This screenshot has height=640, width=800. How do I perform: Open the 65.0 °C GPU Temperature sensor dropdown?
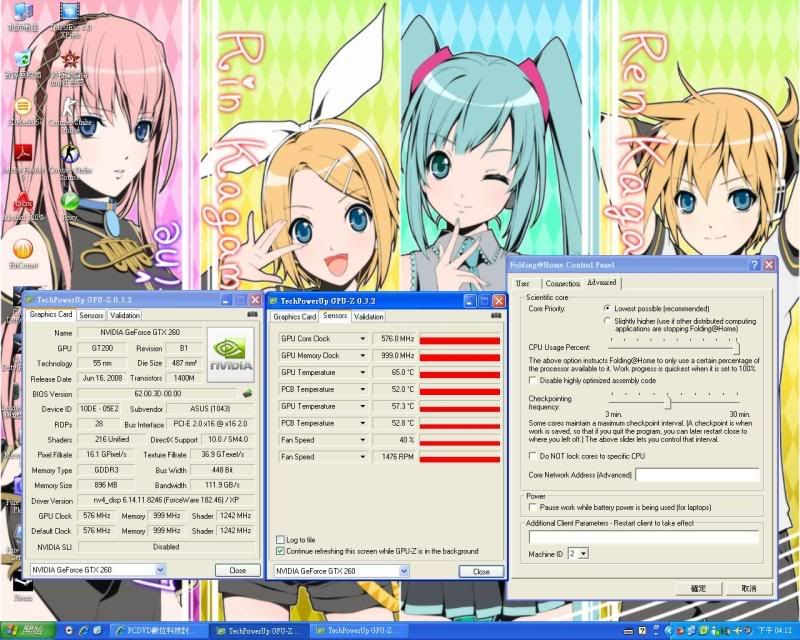coord(362,372)
